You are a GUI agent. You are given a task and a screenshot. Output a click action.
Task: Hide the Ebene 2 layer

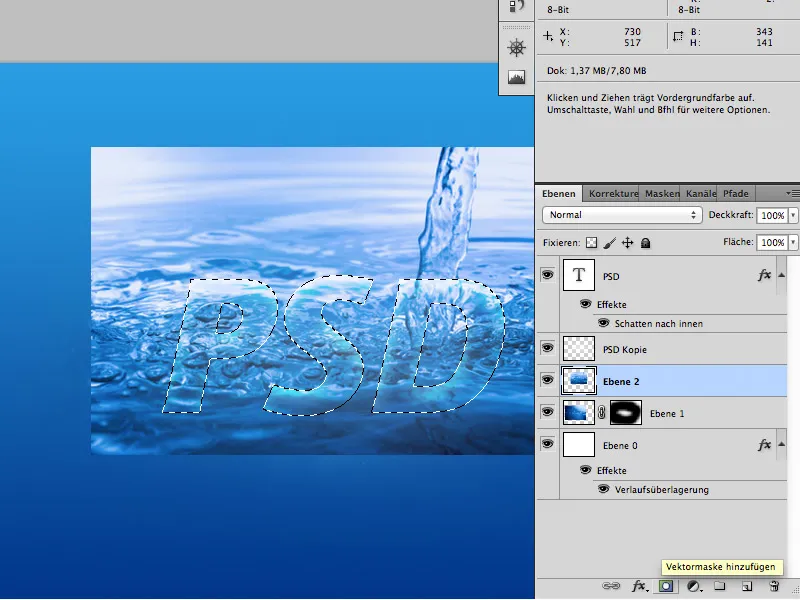tap(547, 380)
